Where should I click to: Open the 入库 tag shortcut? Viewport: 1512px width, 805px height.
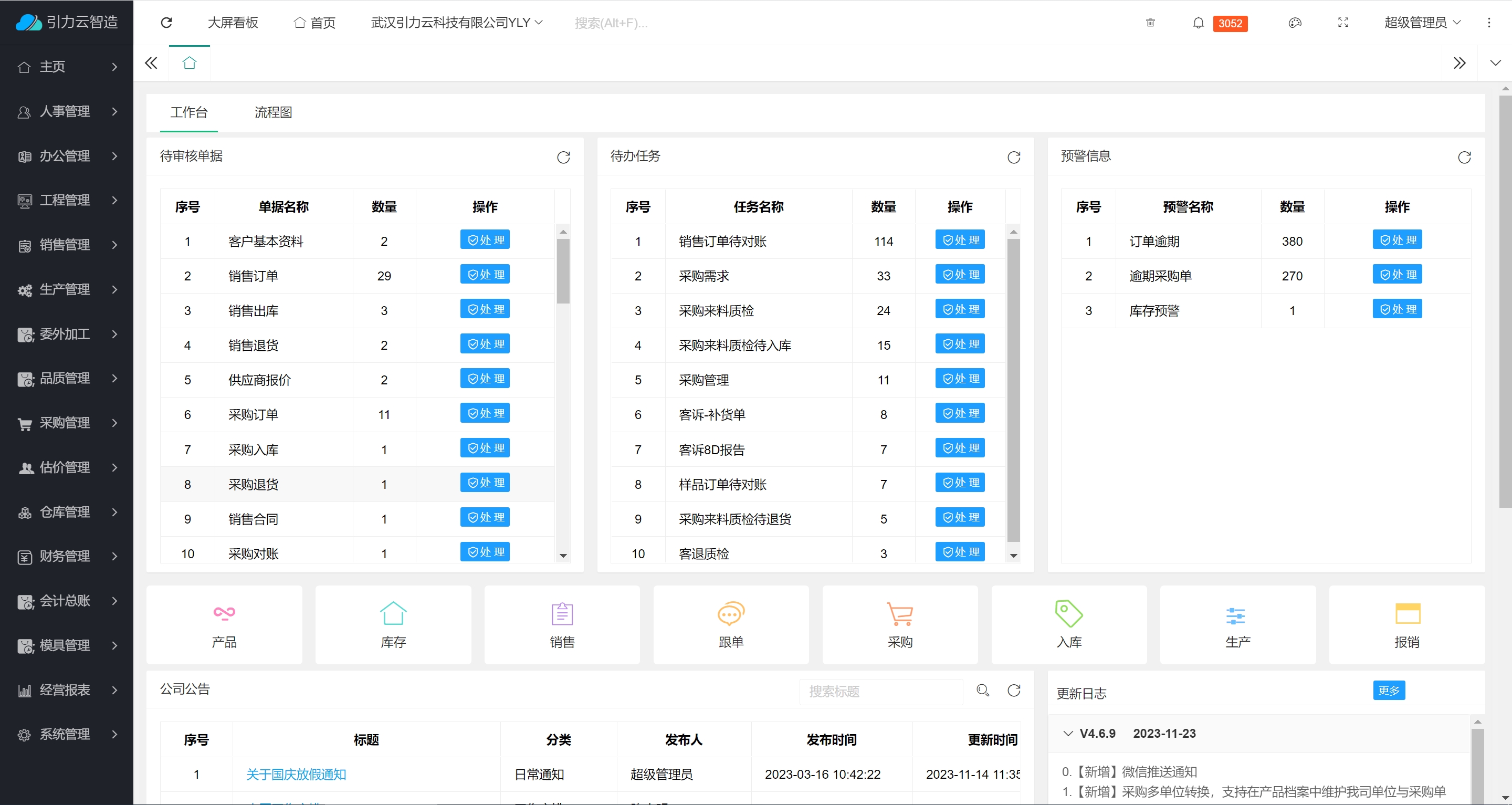(1068, 614)
